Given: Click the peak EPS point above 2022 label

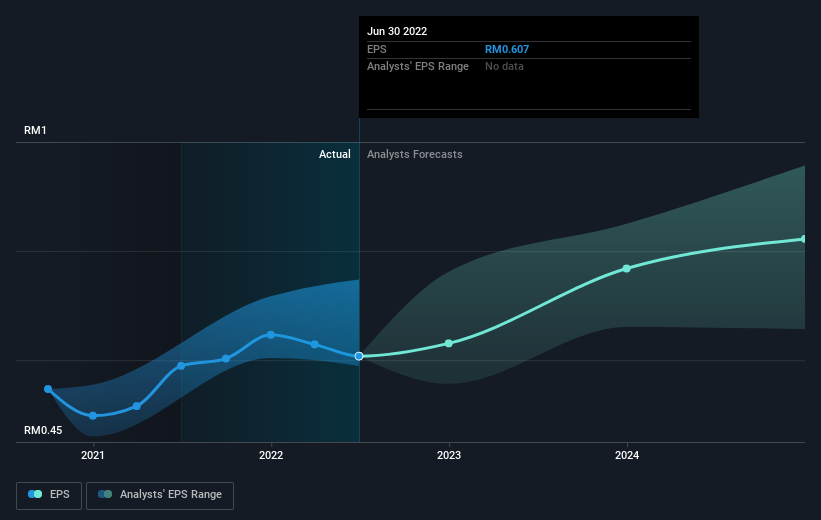Looking at the screenshot, I should 271,335.
